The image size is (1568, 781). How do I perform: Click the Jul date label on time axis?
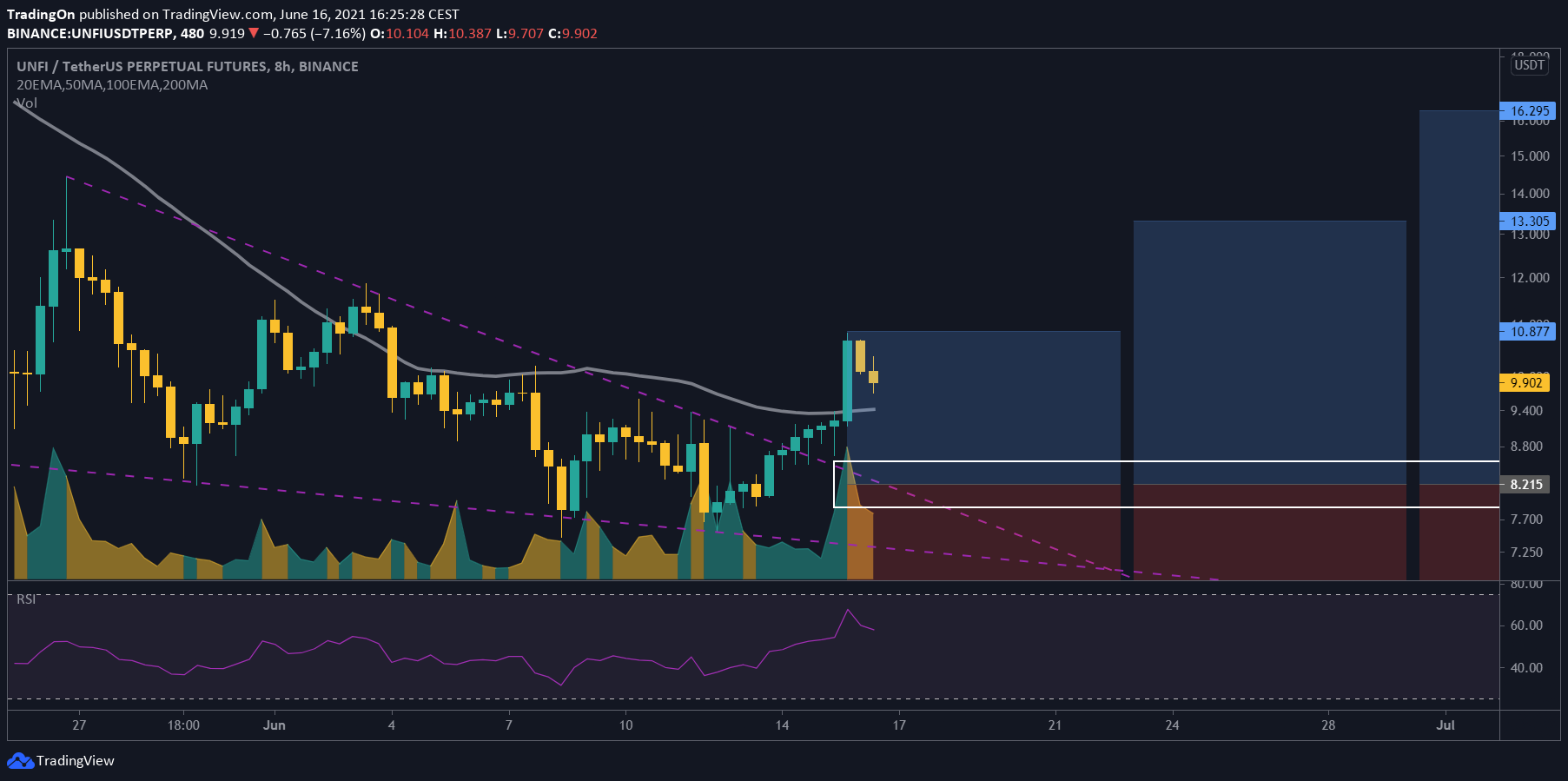(1446, 725)
